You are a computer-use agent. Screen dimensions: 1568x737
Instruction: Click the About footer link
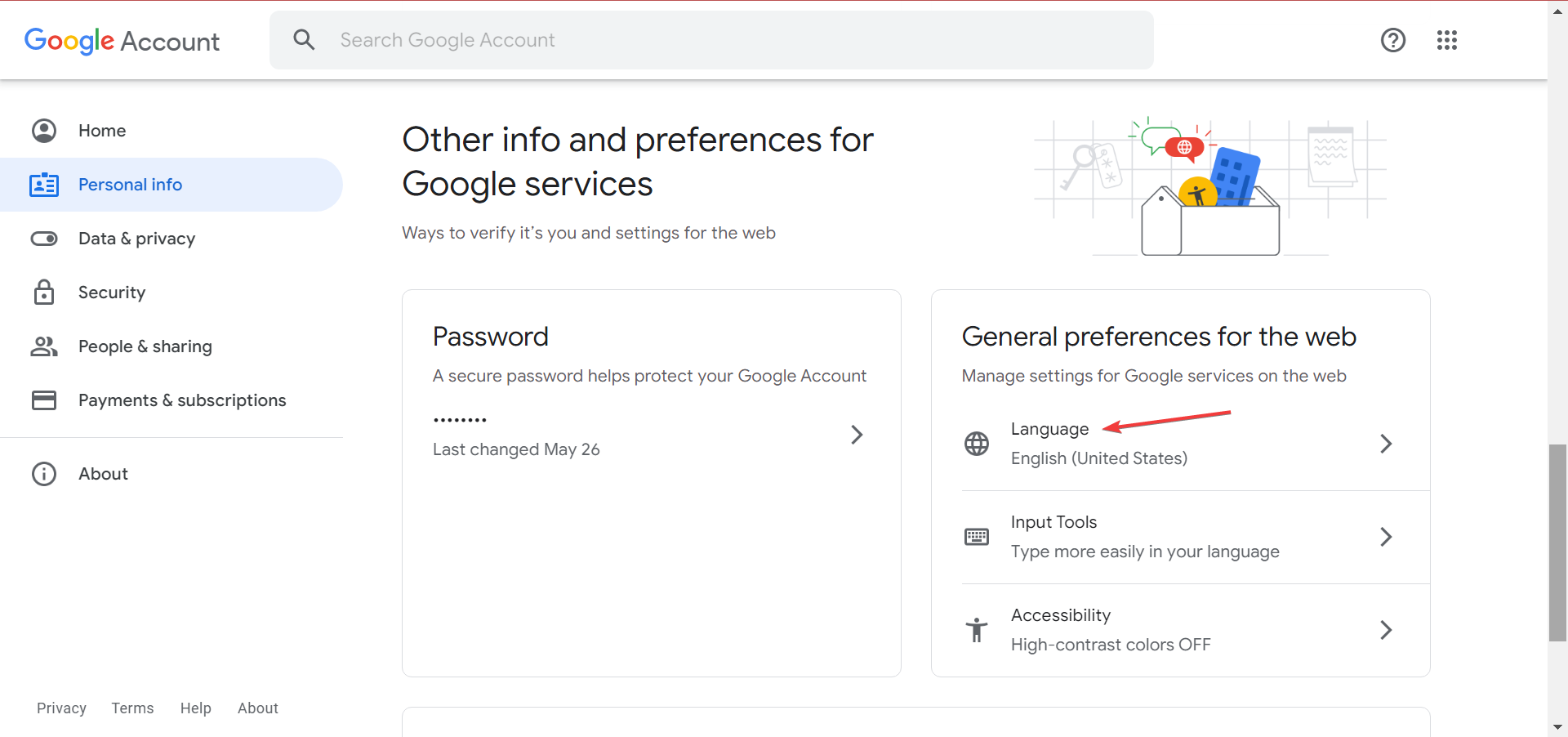[258, 708]
